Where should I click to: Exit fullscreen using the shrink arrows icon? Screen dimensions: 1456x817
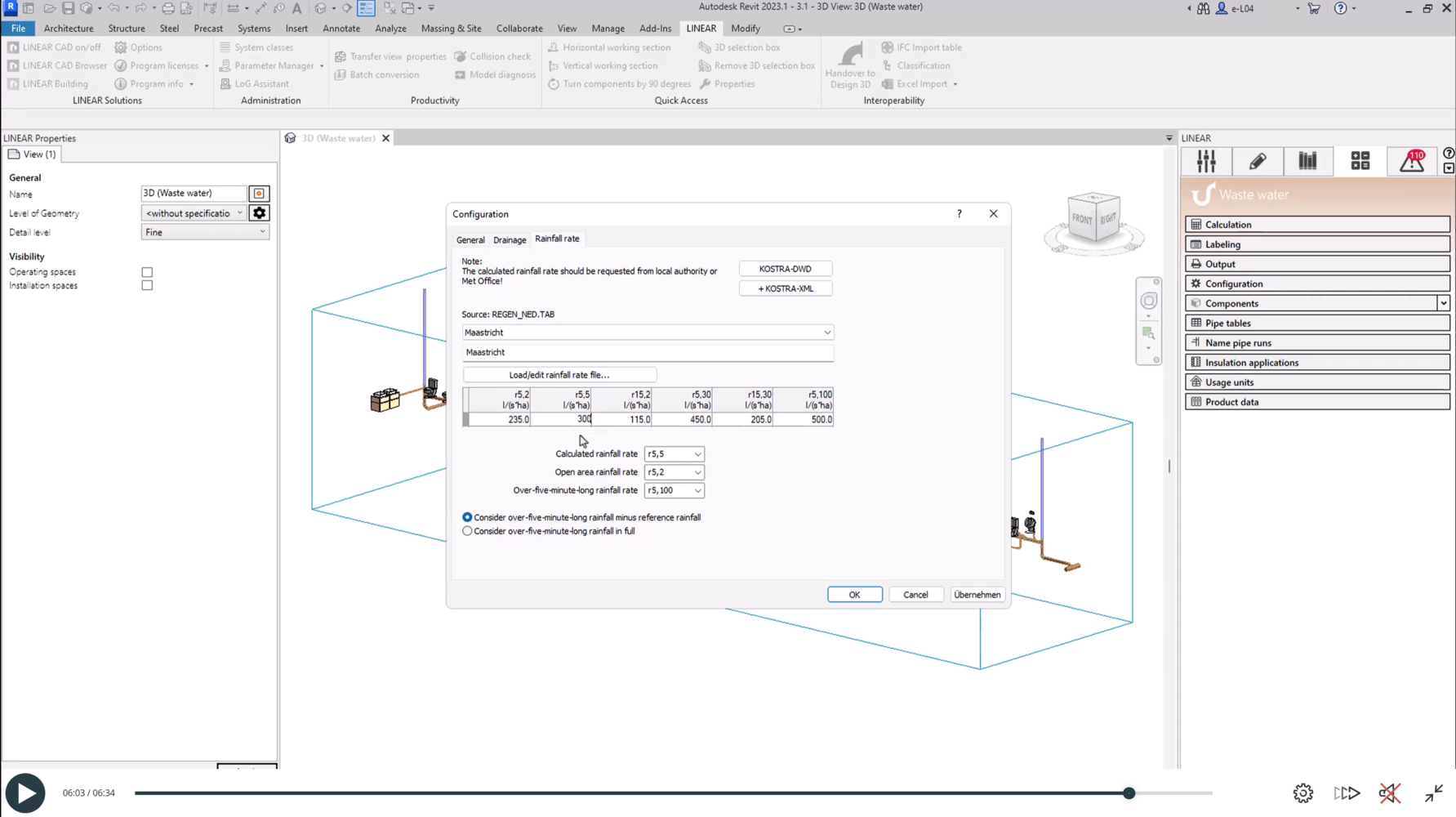1434,792
